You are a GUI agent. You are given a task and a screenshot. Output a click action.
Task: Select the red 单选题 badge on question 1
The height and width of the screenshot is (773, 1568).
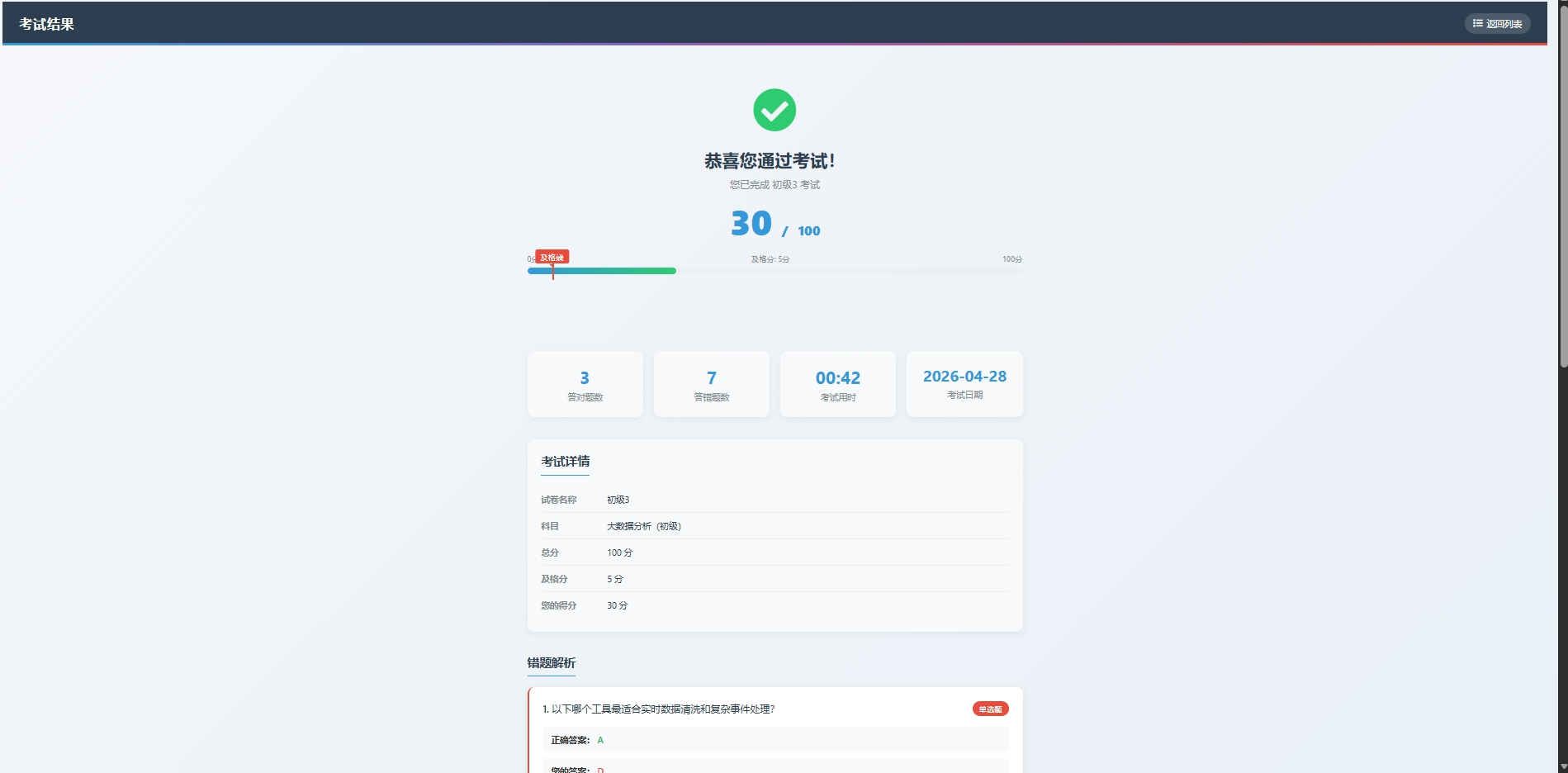(x=989, y=709)
